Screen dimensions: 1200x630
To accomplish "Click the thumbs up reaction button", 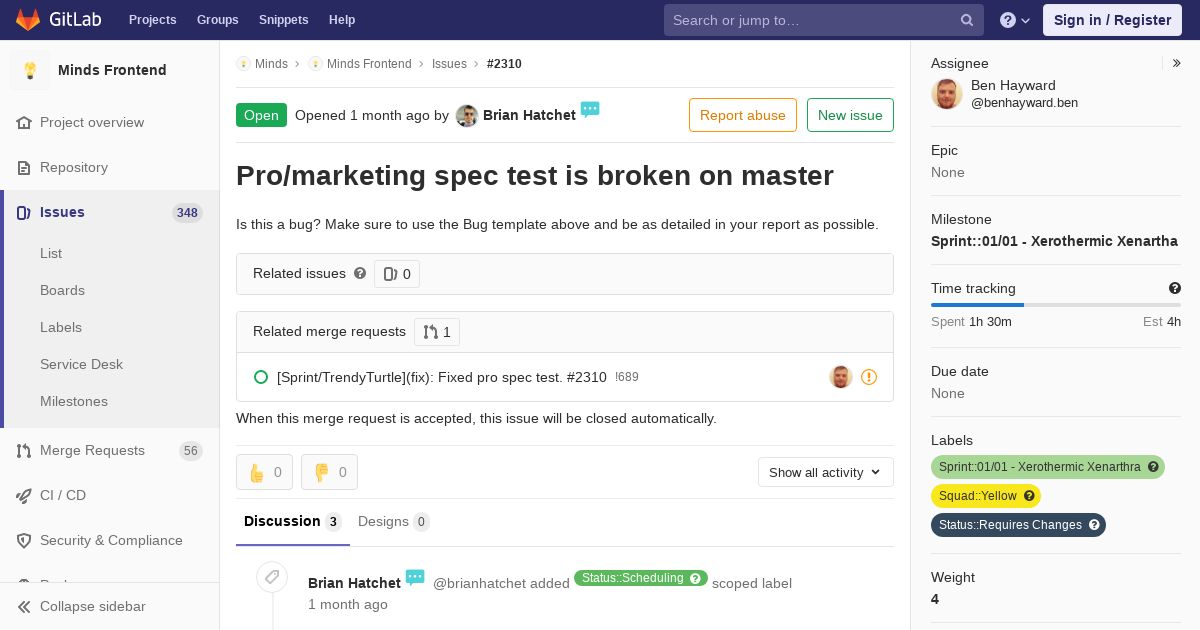I will tap(264, 472).
